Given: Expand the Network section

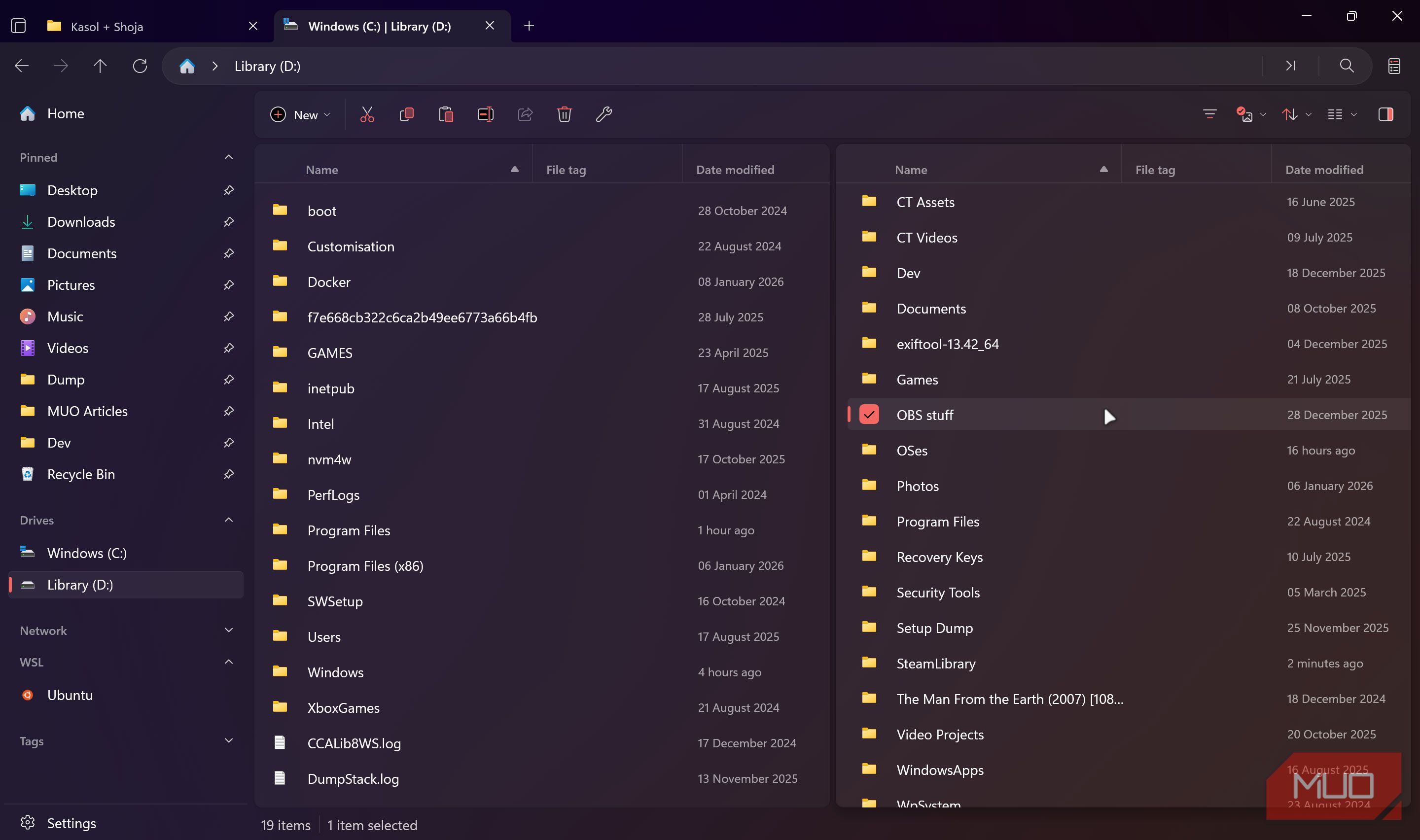Looking at the screenshot, I should (x=229, y=630).
